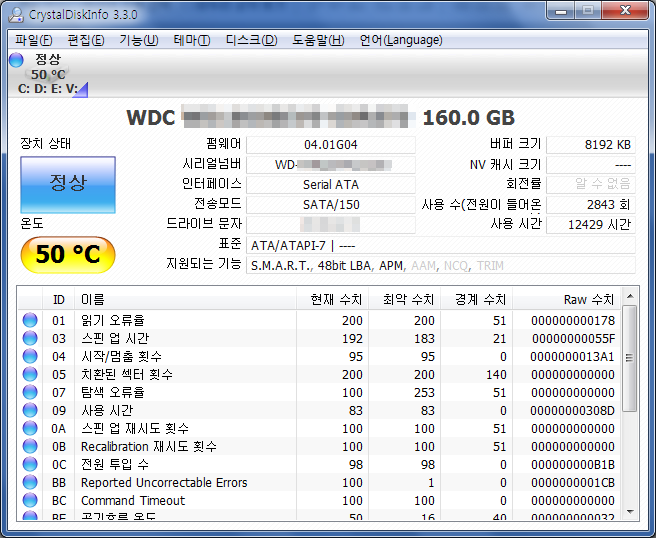Click the CrystalDiskInfo title bar app icon
Image resolution: width=656 pixels, height=538 pixels.
(16, 14)
